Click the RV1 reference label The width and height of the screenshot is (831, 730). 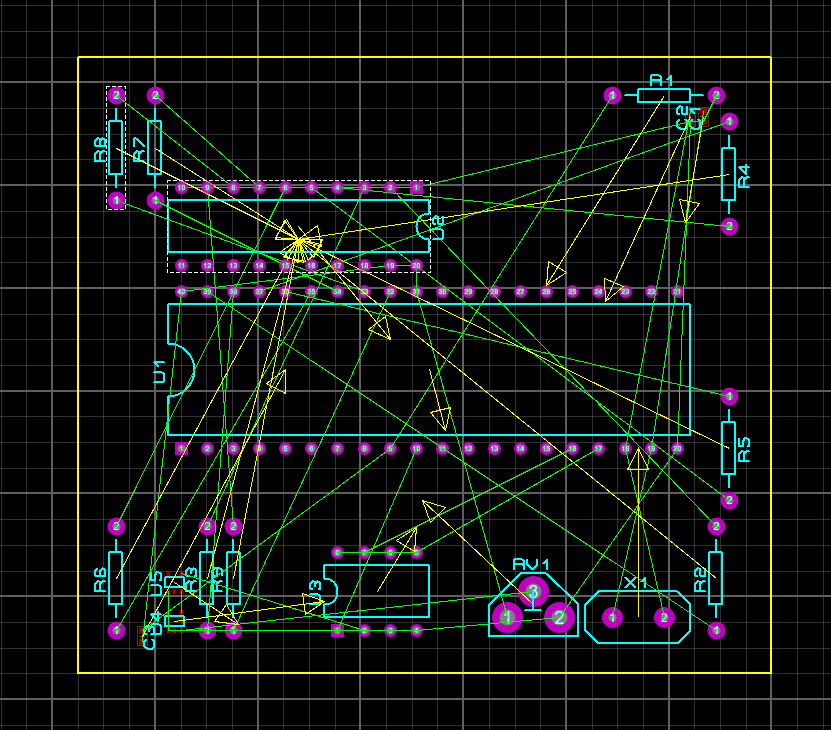pyautogui.click(x=531, y=565)
